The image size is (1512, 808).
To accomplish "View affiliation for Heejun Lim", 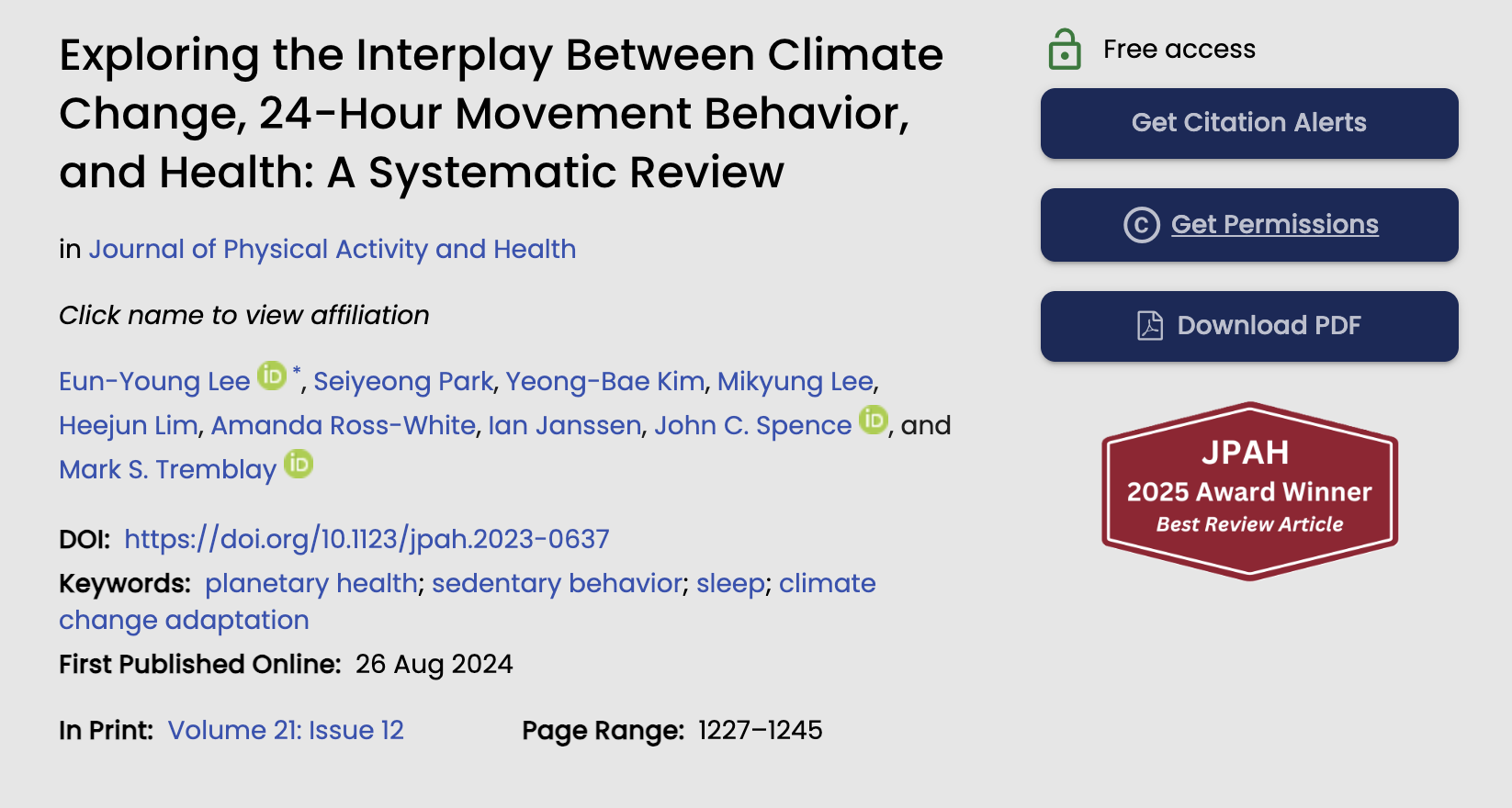I will coord(129,425).
